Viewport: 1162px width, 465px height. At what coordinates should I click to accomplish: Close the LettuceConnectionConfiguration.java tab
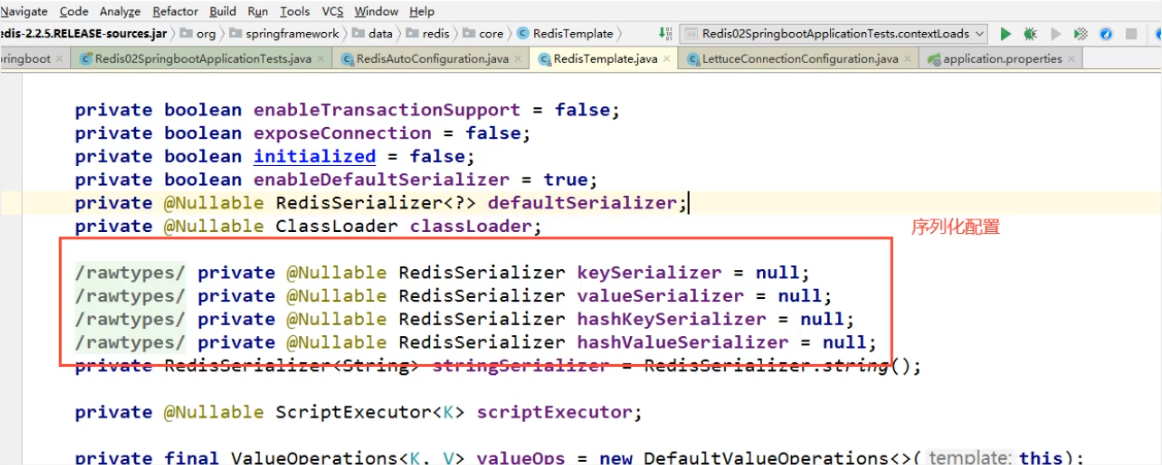tap(906, 59)
